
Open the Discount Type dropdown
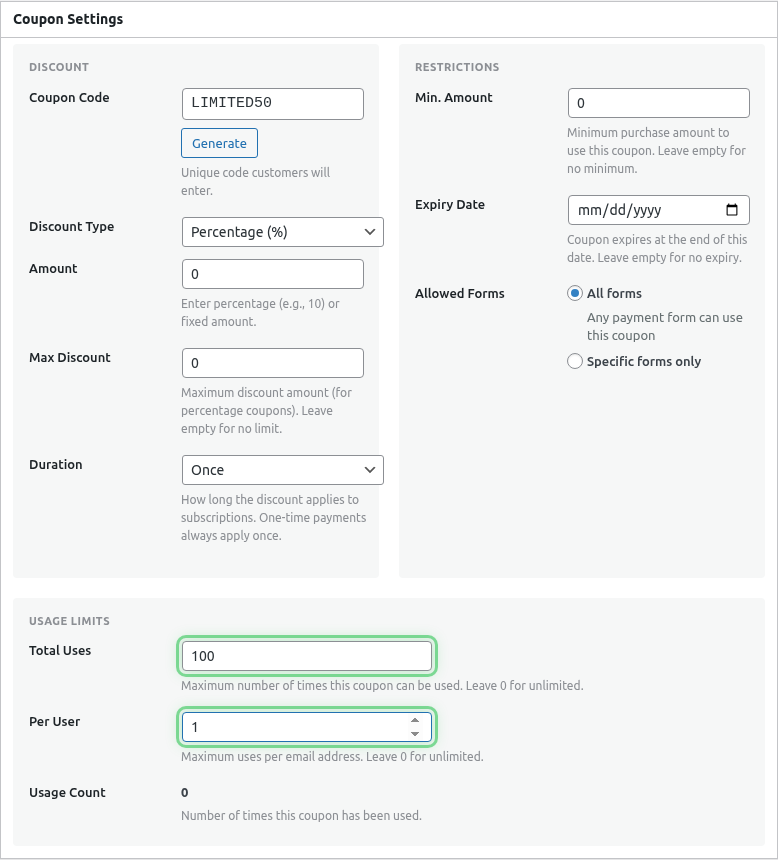coord(282,231)
